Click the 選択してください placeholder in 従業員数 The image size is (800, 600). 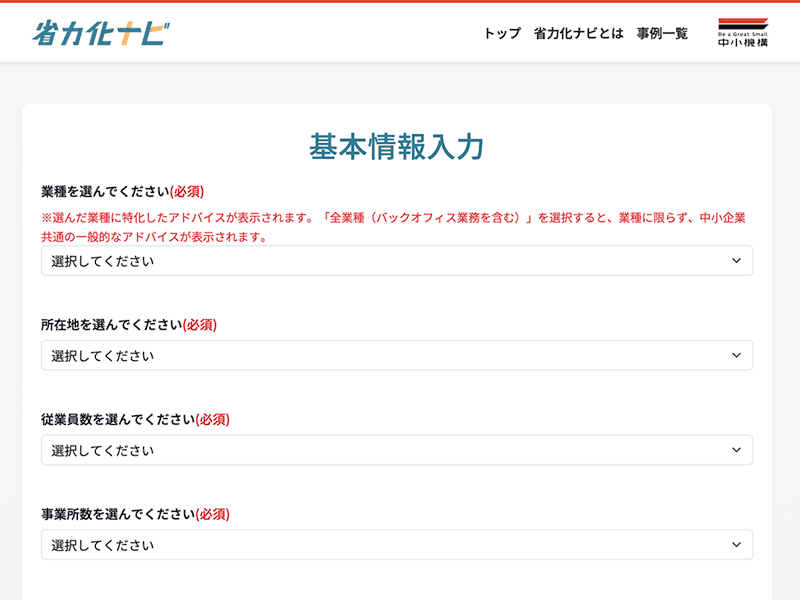(x=100, y=450)
